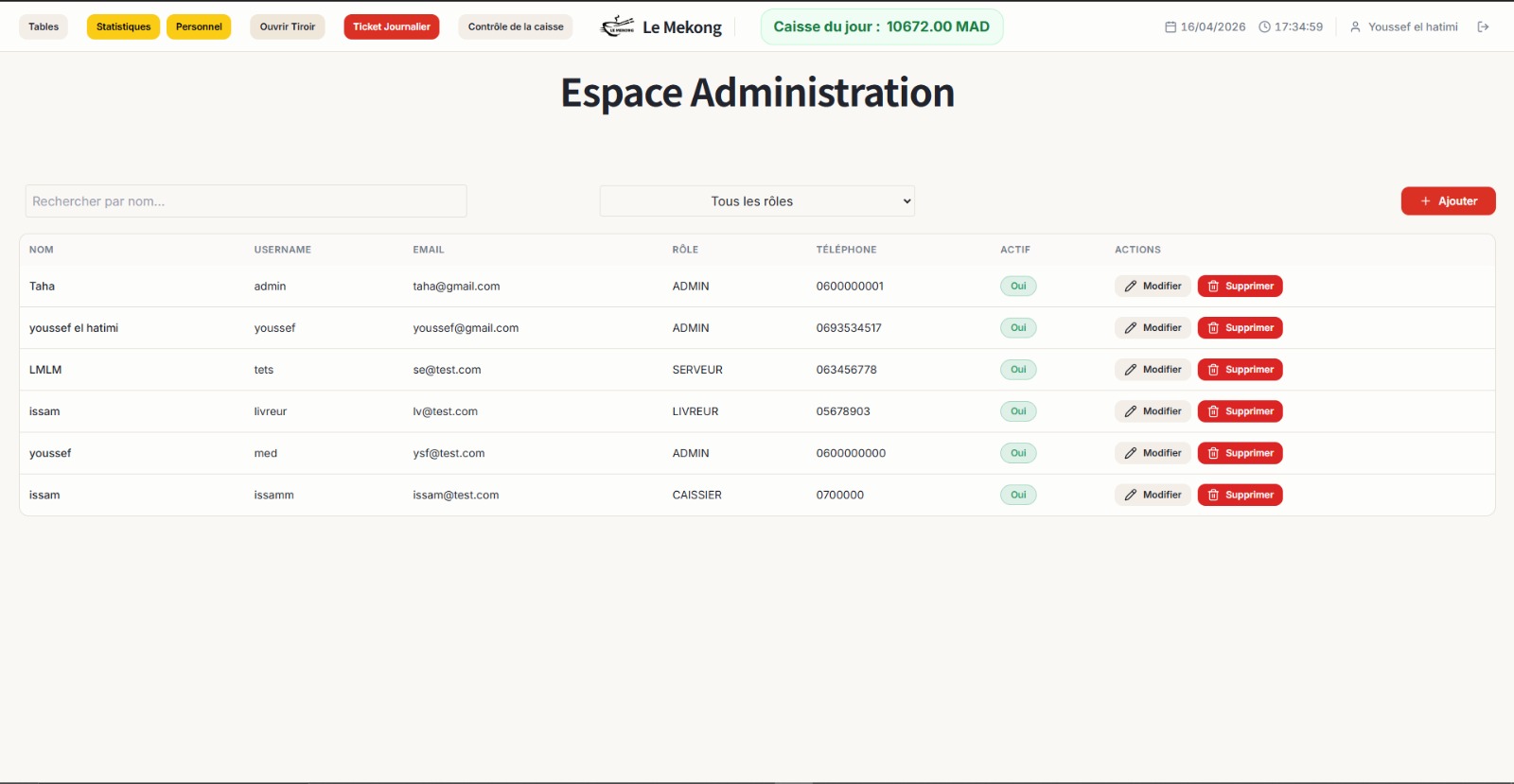Click the RÔLE column header
Viewport: 1514px width, 784px height.
[x=685, y=250]
